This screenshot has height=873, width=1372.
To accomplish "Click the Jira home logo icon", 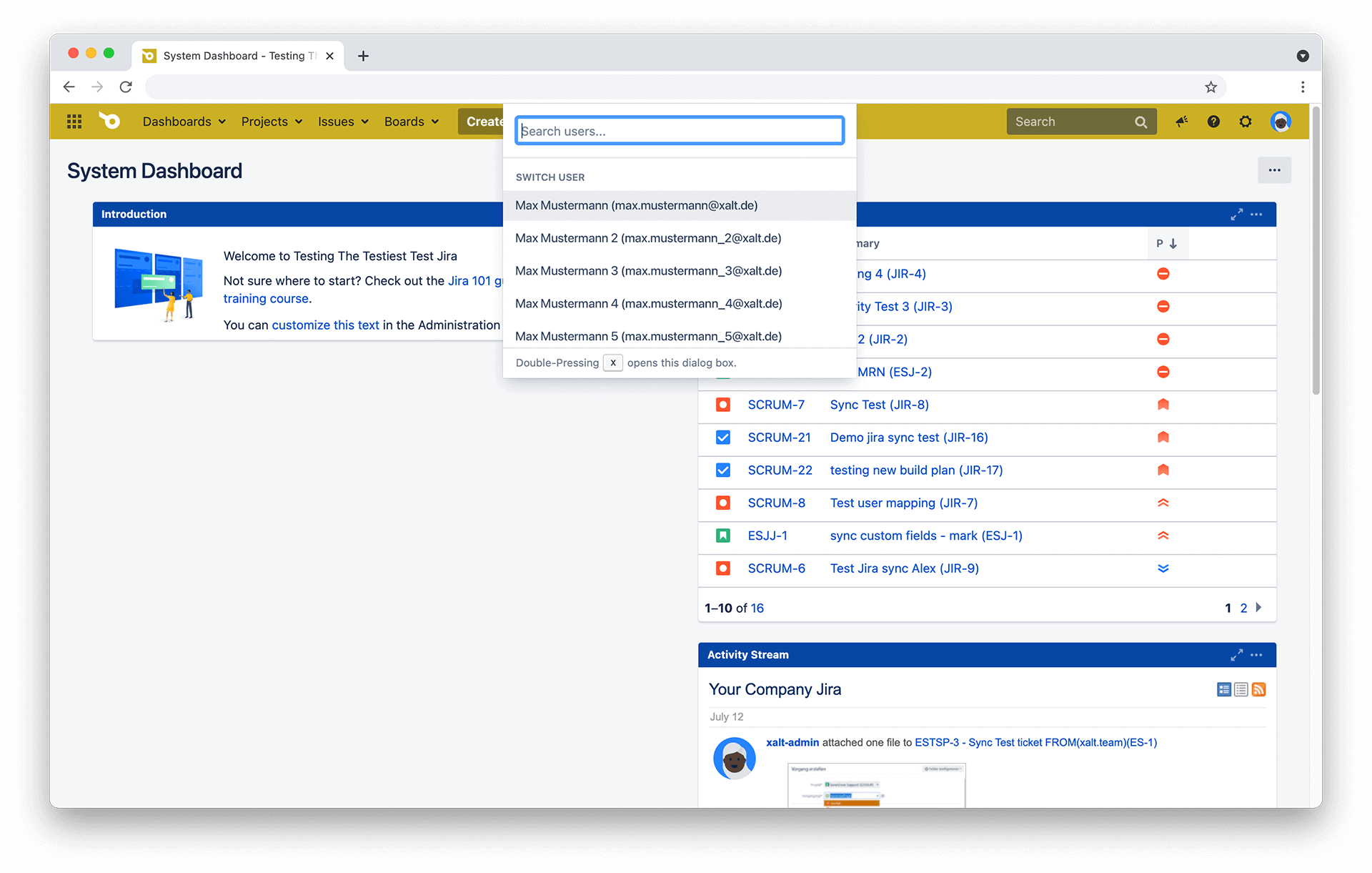I will [x=111, y=120].
